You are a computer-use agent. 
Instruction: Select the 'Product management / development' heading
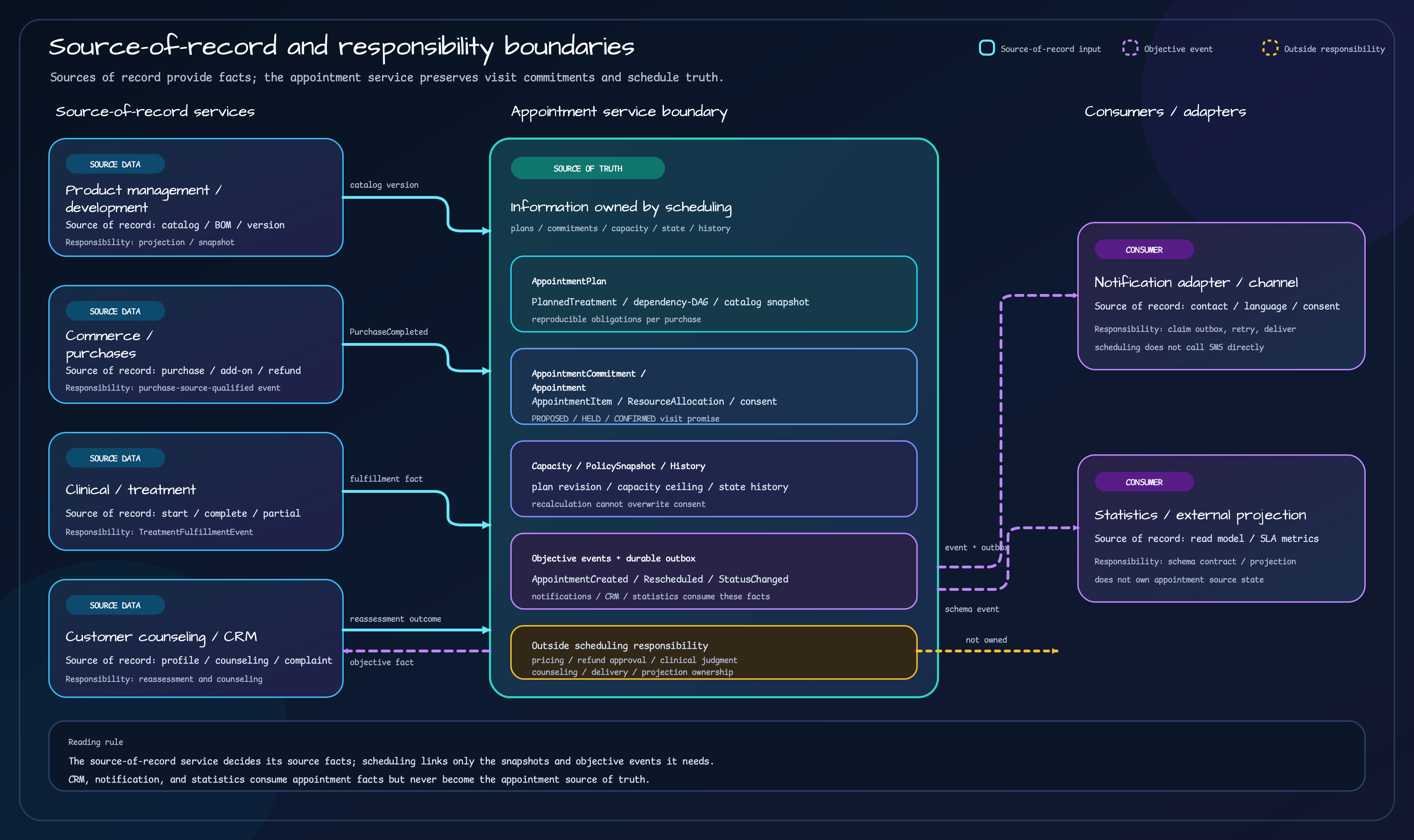[143, 199]
